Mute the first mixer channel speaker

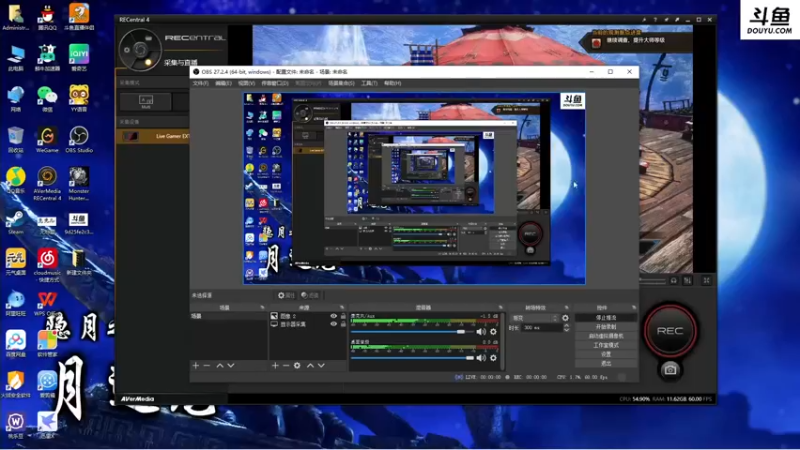481,332
